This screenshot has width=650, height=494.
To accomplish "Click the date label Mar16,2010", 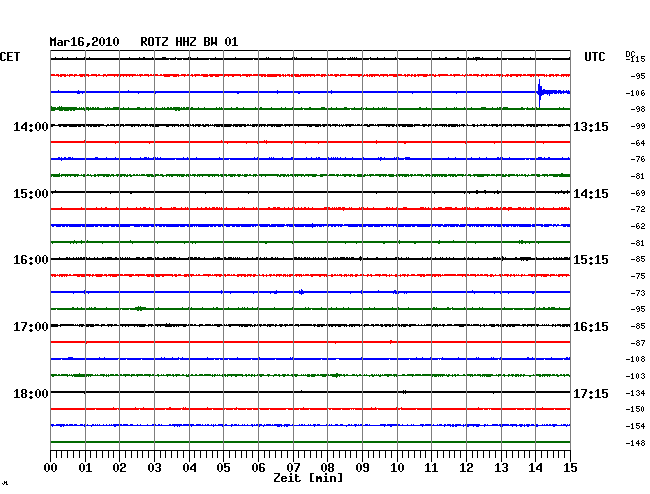I will (84, 42).
